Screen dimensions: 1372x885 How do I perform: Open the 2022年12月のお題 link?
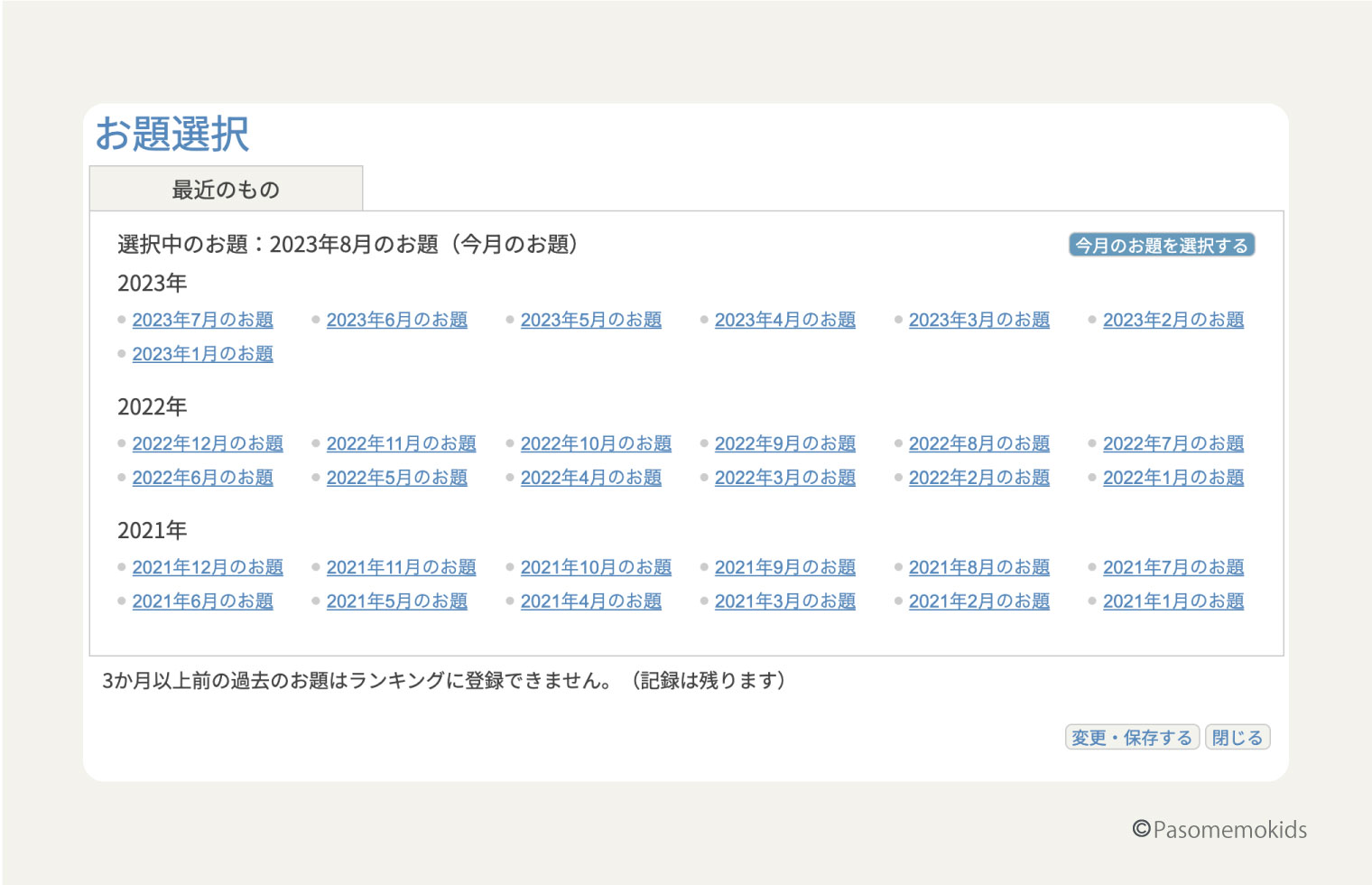[208, 443]
